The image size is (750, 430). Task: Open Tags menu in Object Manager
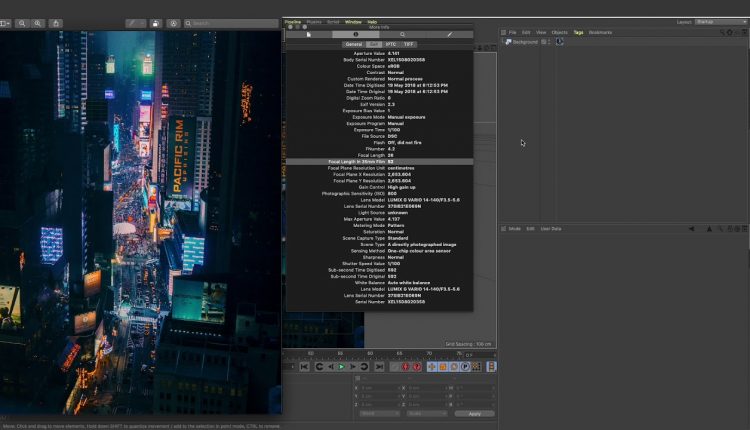click(x=578, y=33)
